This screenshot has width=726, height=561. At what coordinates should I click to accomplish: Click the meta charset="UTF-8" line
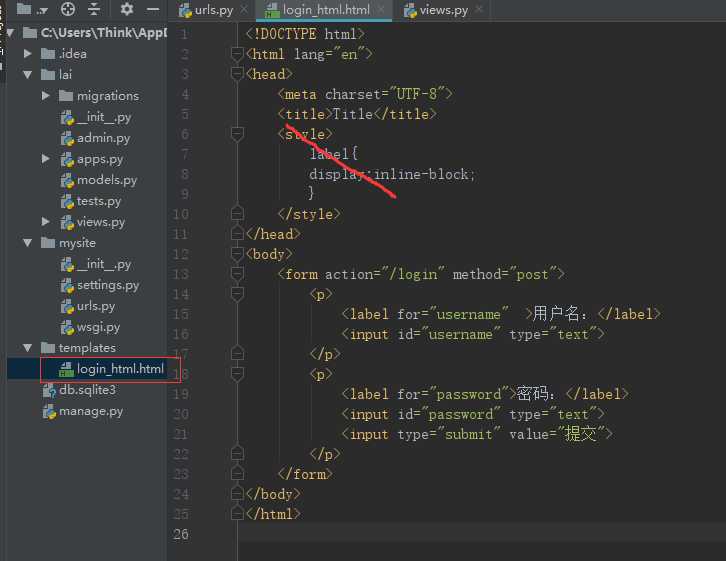365,94
